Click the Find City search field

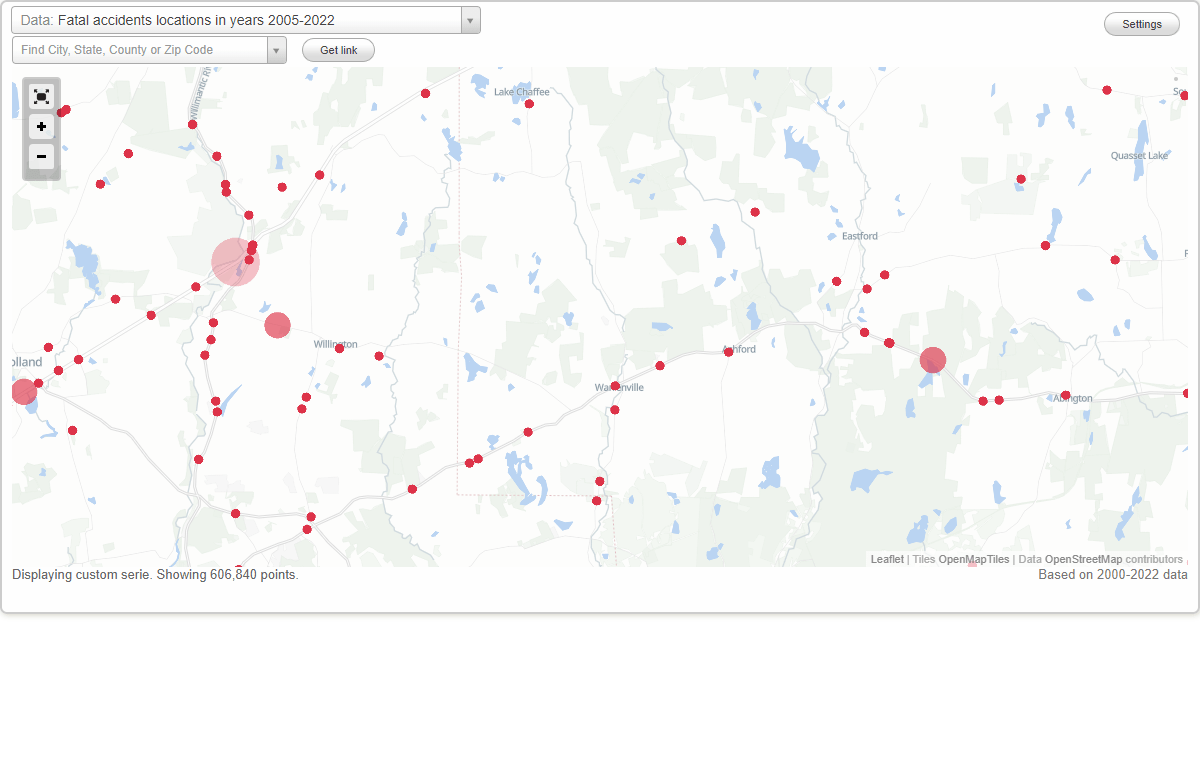[x=140, y=49]
